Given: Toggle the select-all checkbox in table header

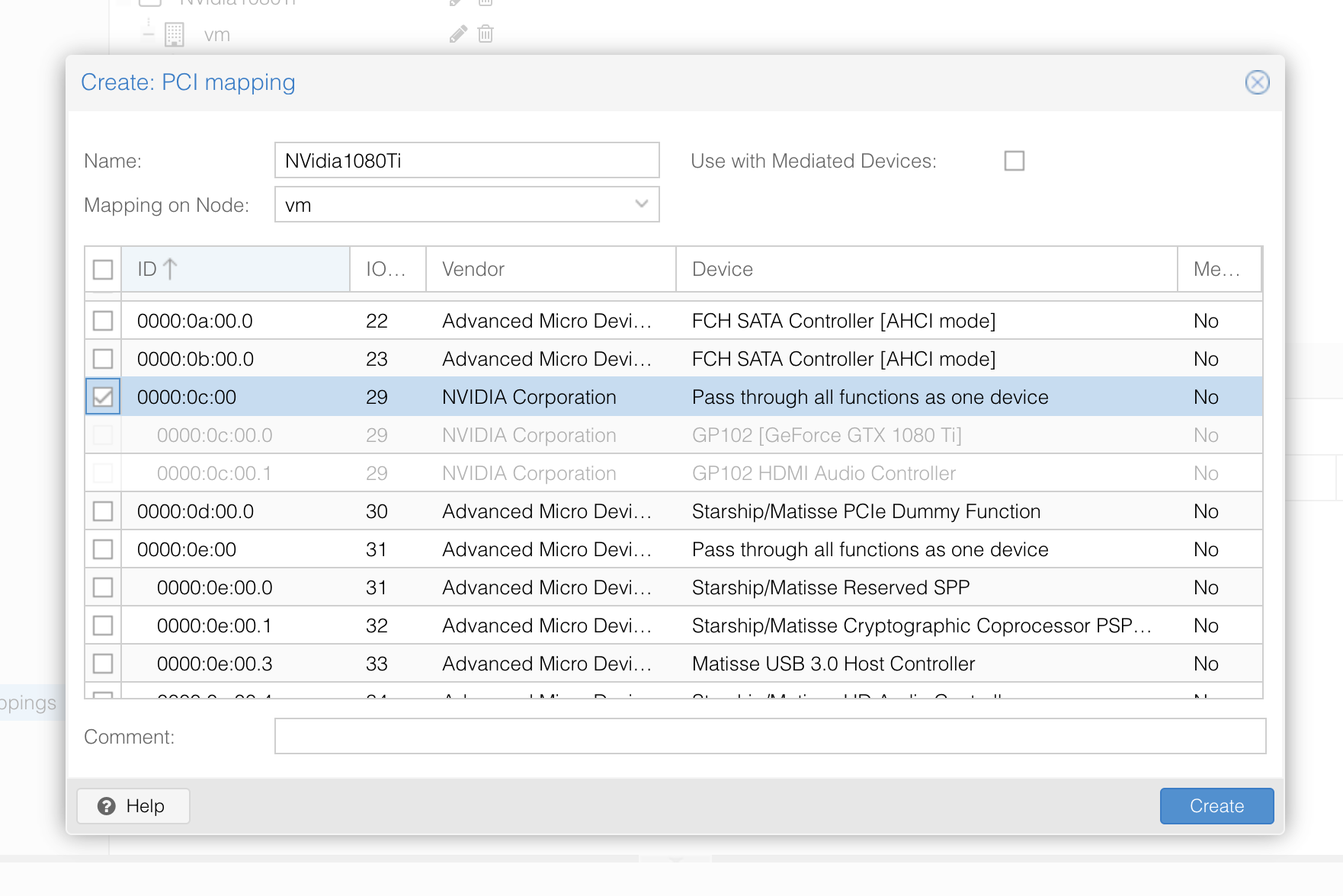Looking at the screenshot, I should point(103,269).
